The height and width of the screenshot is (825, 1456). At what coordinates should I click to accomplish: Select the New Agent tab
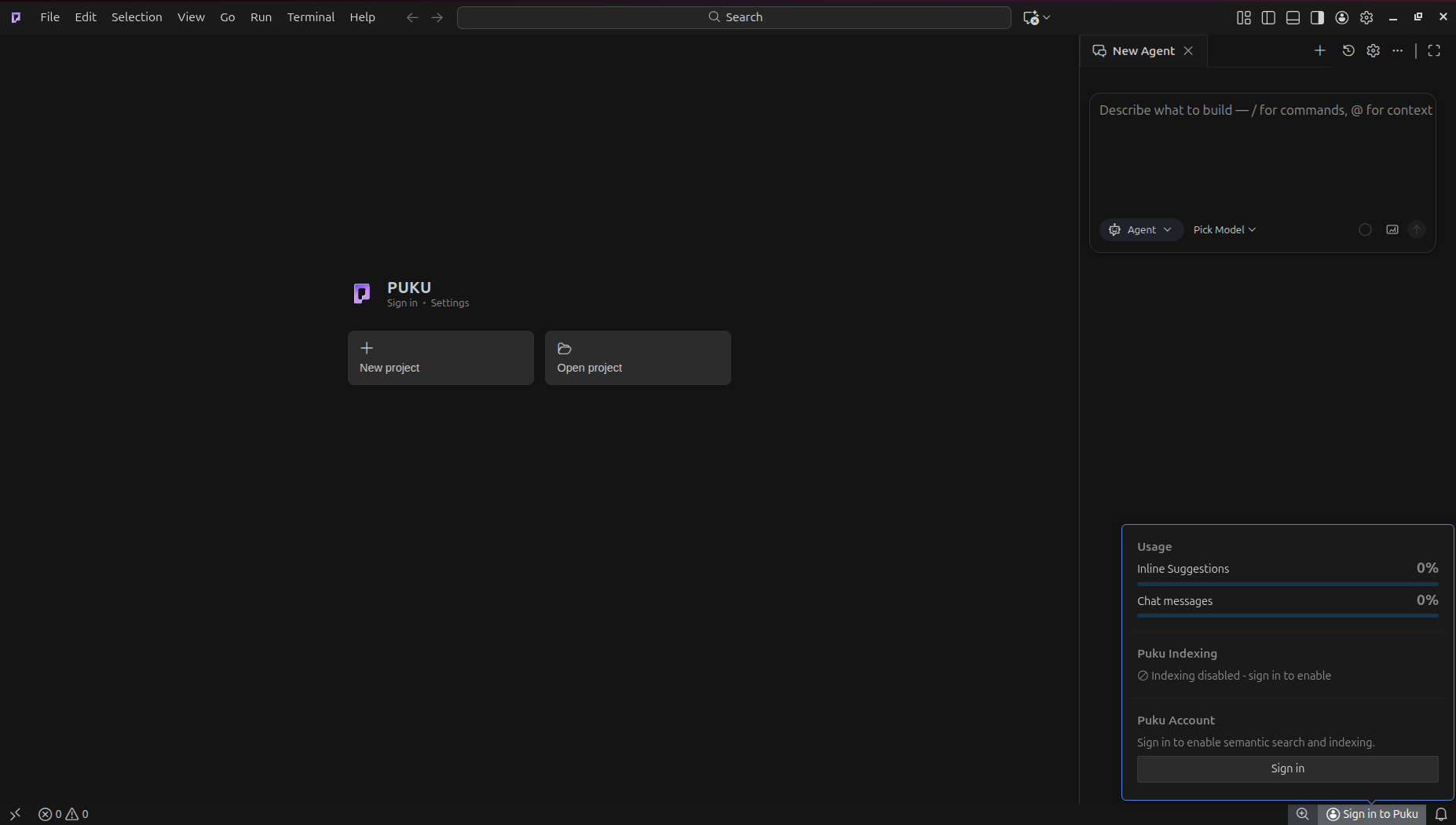click(x=1143, y=50)
